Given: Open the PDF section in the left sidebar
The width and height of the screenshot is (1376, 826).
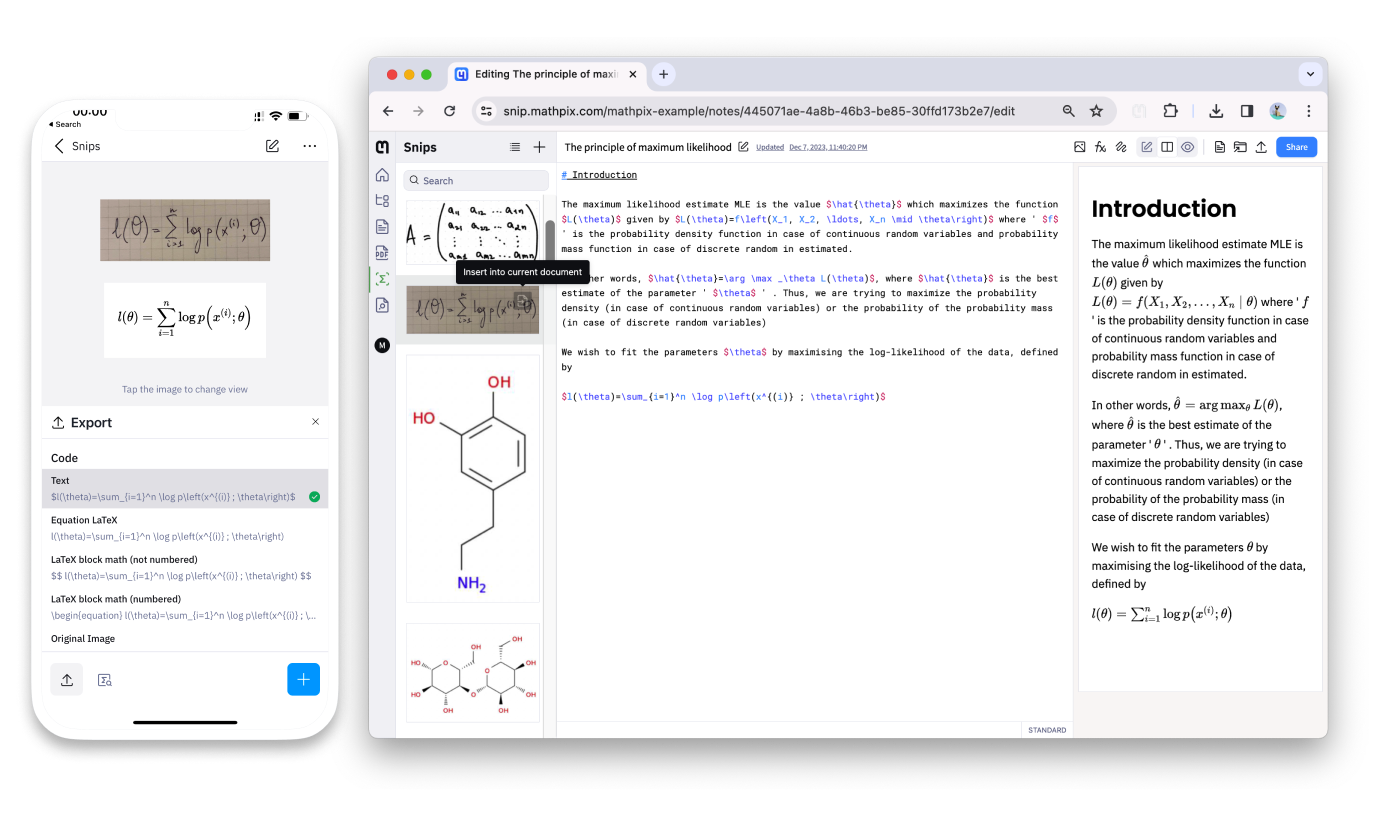Looking at the screenshot, I should (382, 252).
